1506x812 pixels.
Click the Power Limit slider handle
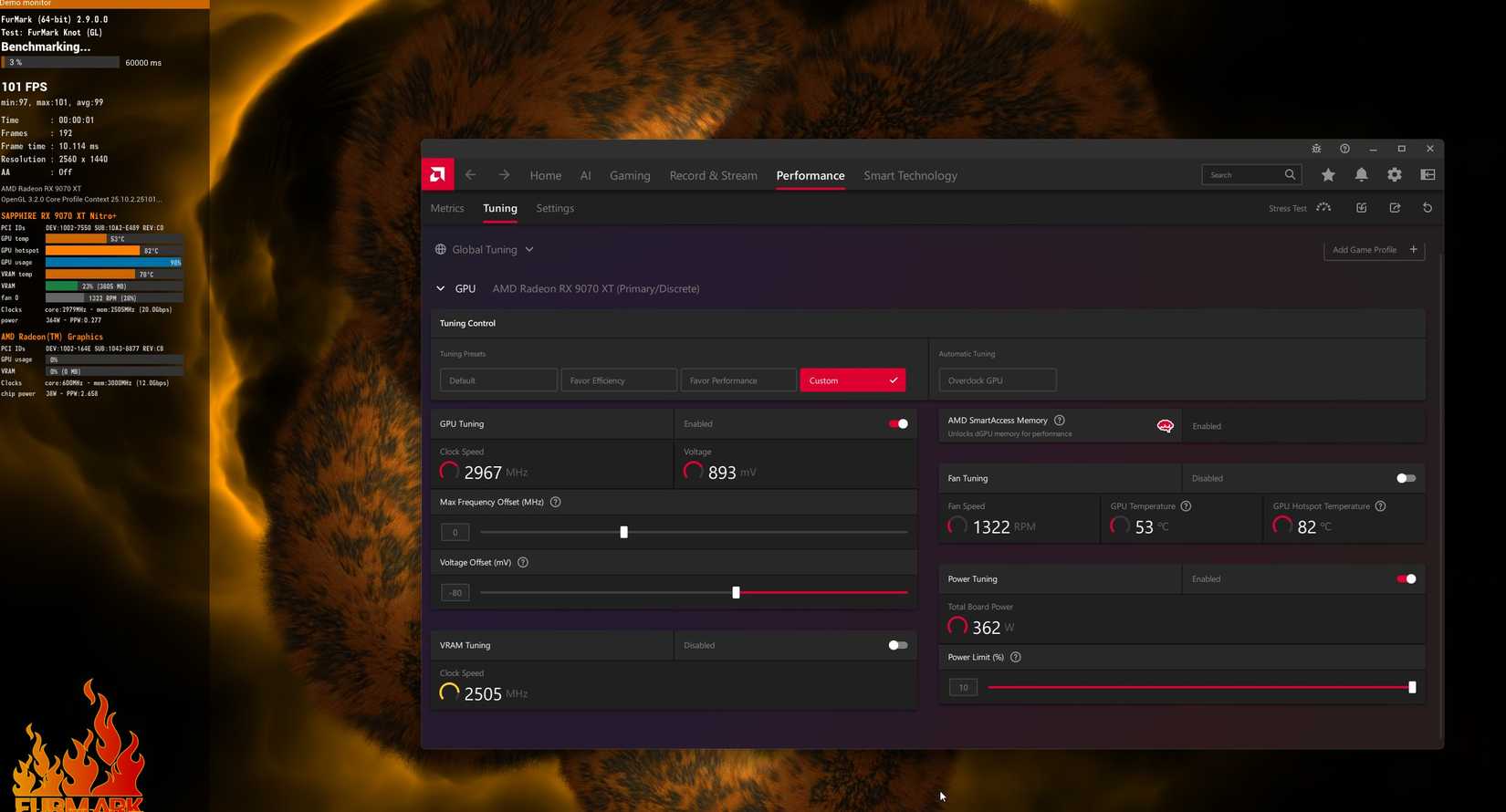point(1412,687)
